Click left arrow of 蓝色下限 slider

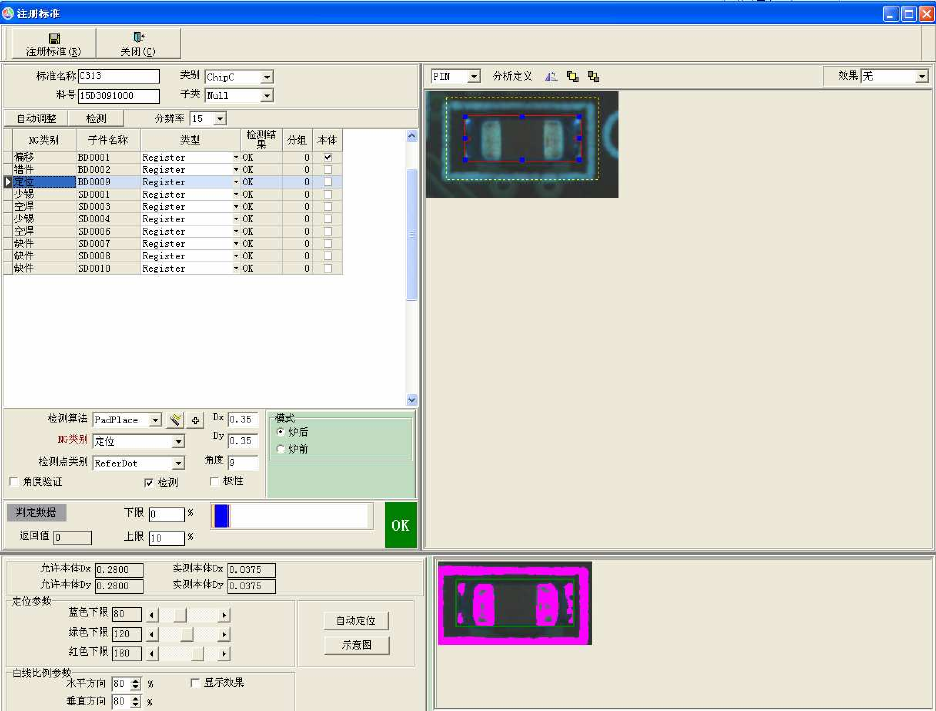coord(152,615)
